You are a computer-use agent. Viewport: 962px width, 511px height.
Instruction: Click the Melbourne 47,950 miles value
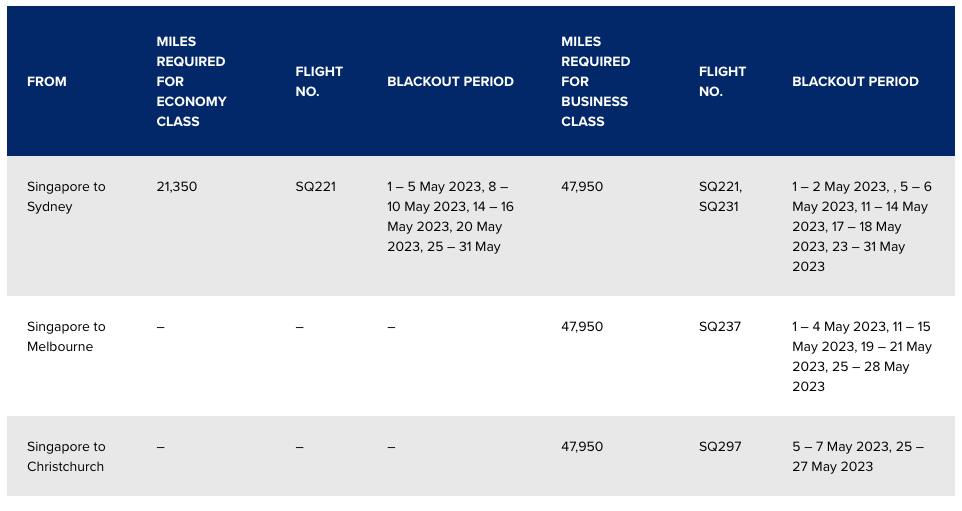tap(582, 326)
